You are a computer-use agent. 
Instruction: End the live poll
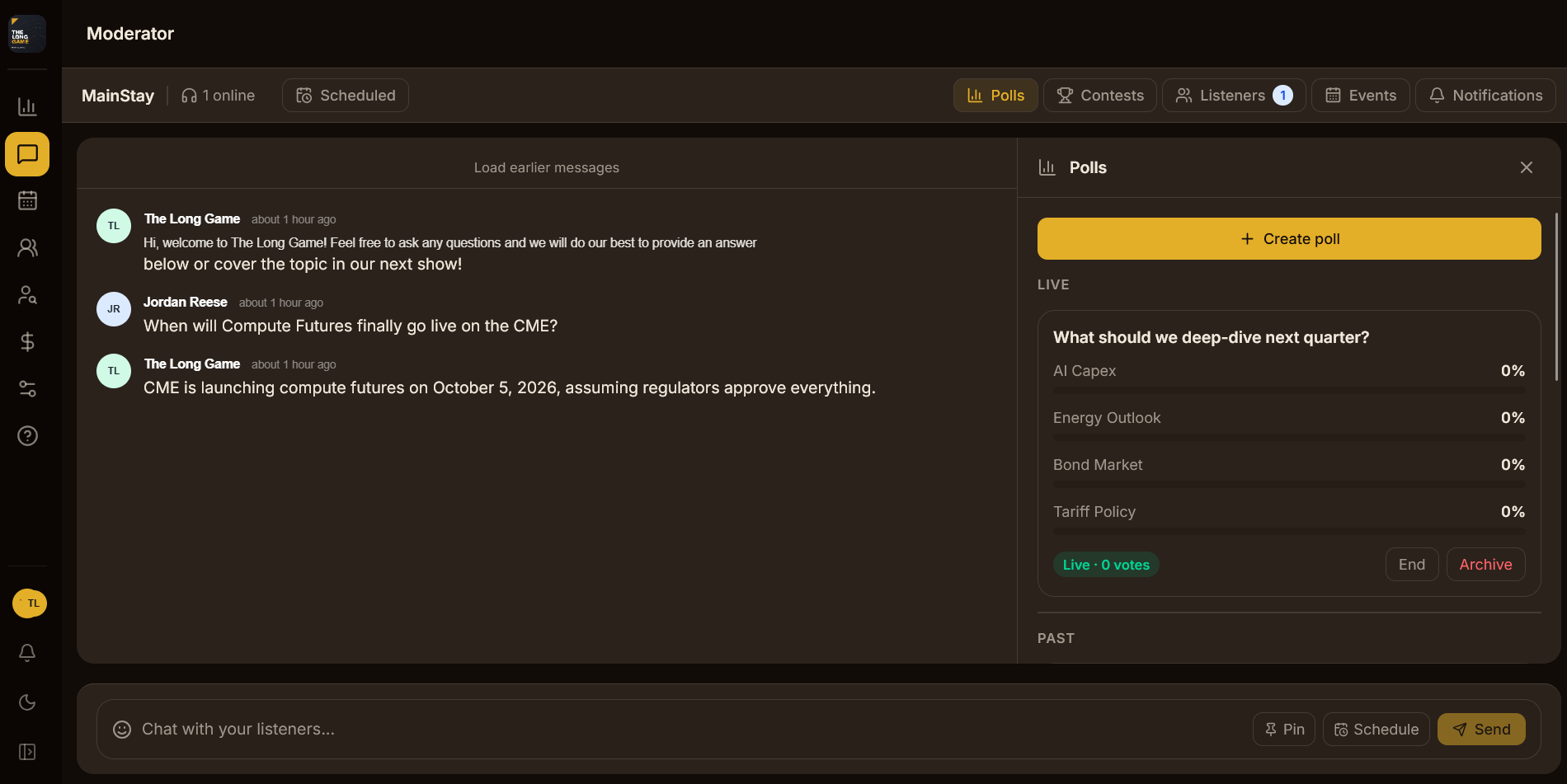pyautogui.click(x=1412, y=565)
